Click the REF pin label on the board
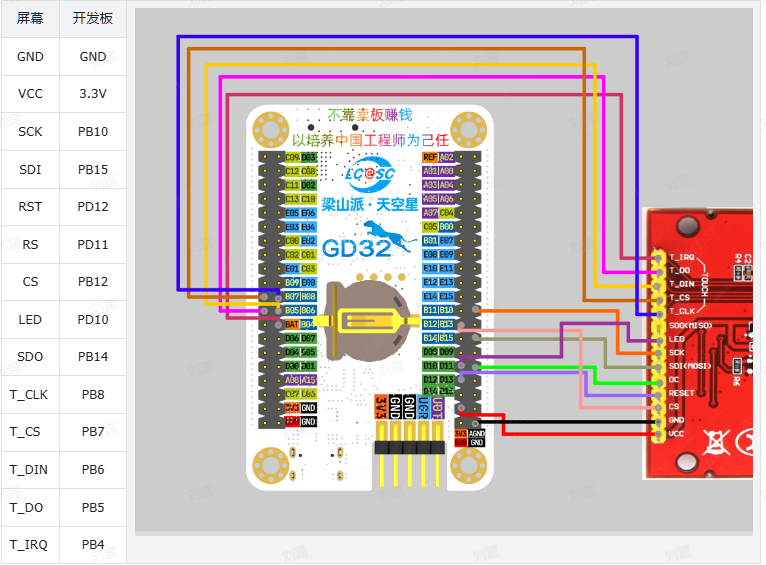Screen dimensions: 766x565 tap(430, 157)
